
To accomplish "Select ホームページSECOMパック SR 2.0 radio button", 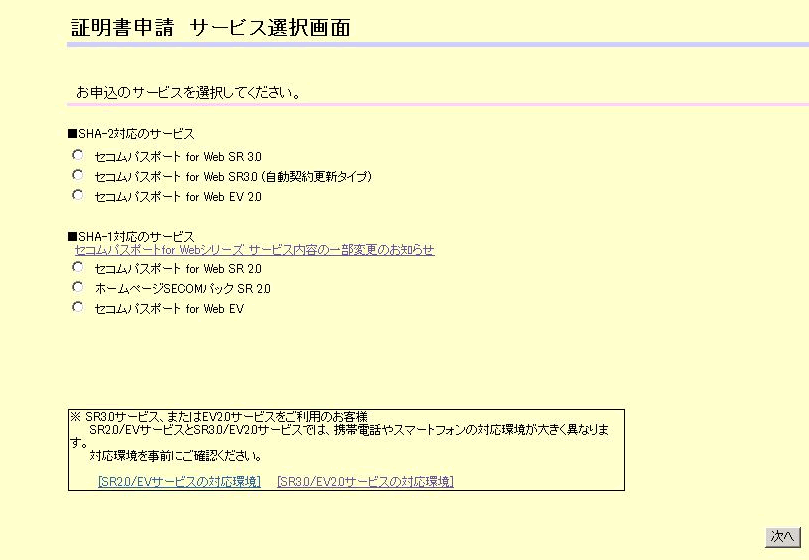I will 78,287.
